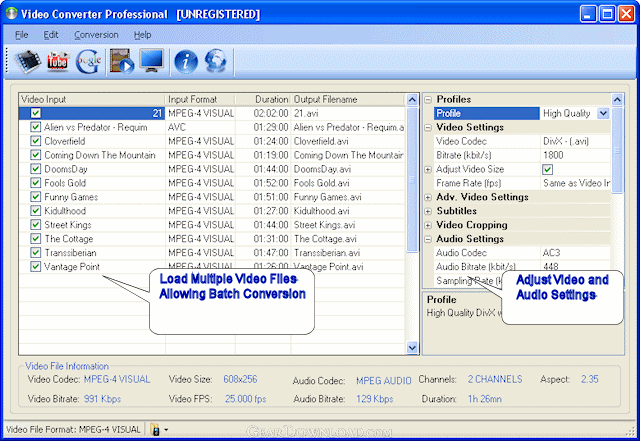Open the Help menu
The width and height of the screenshot is (640, 441).
142,35
